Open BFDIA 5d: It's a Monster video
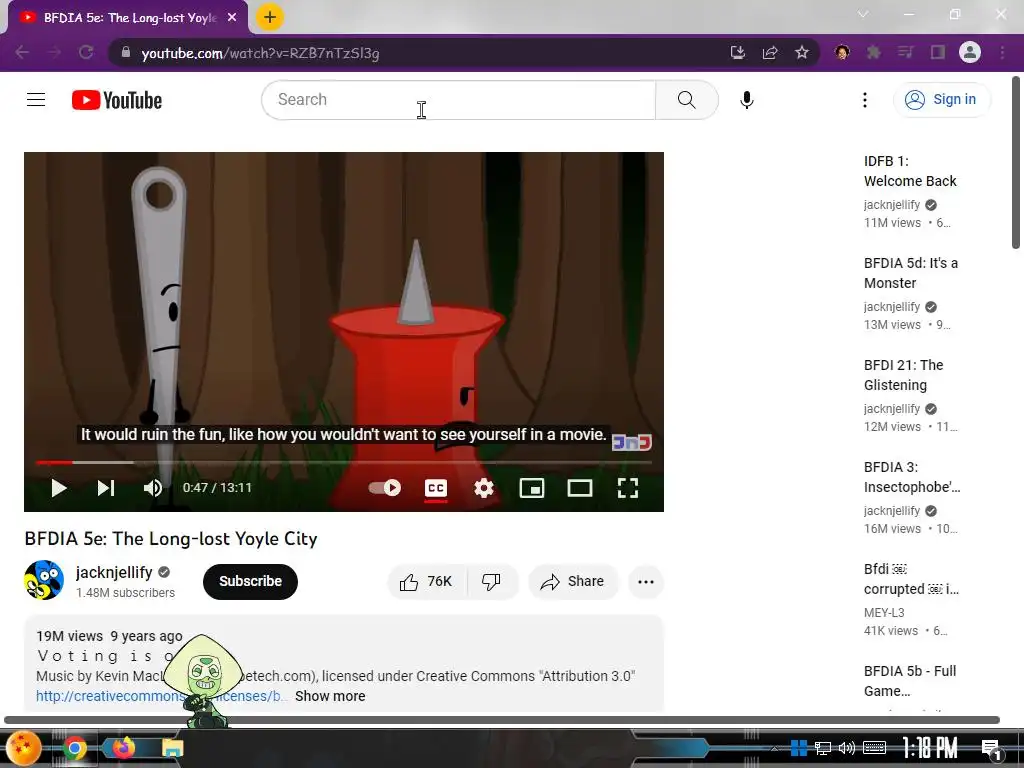This screenshot has width=1024, height=768. [x=910, y=273]
